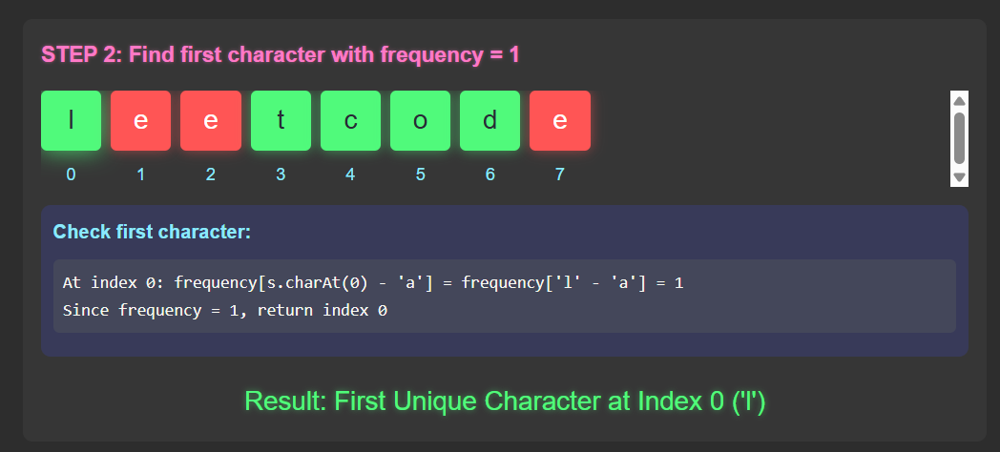Select the green 'd' character tile
The height and width of the screenshot is (452, 1000).
click(490, 121)
